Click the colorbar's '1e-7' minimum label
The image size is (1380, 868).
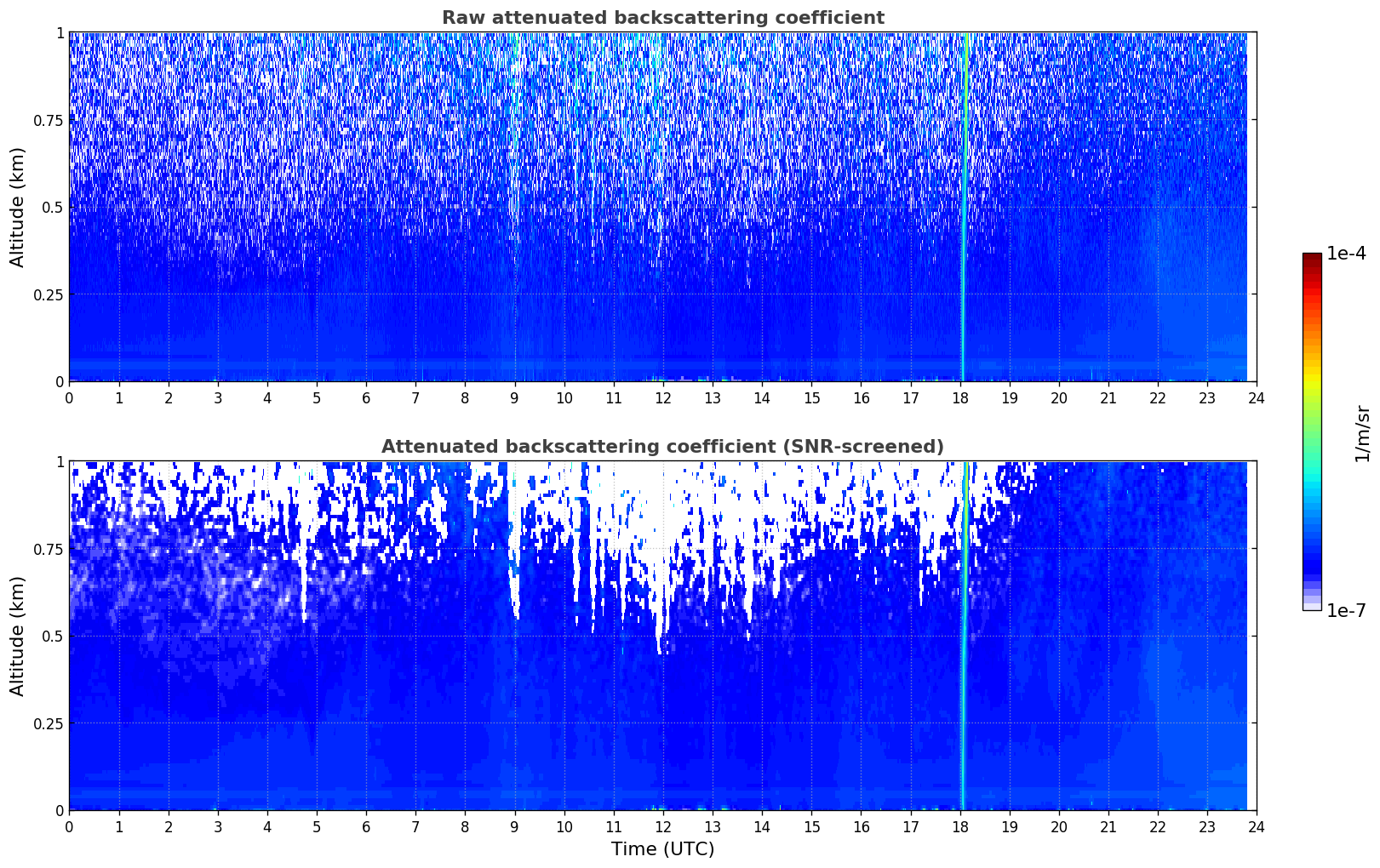pyautogui.click(x=1346, y=611)
